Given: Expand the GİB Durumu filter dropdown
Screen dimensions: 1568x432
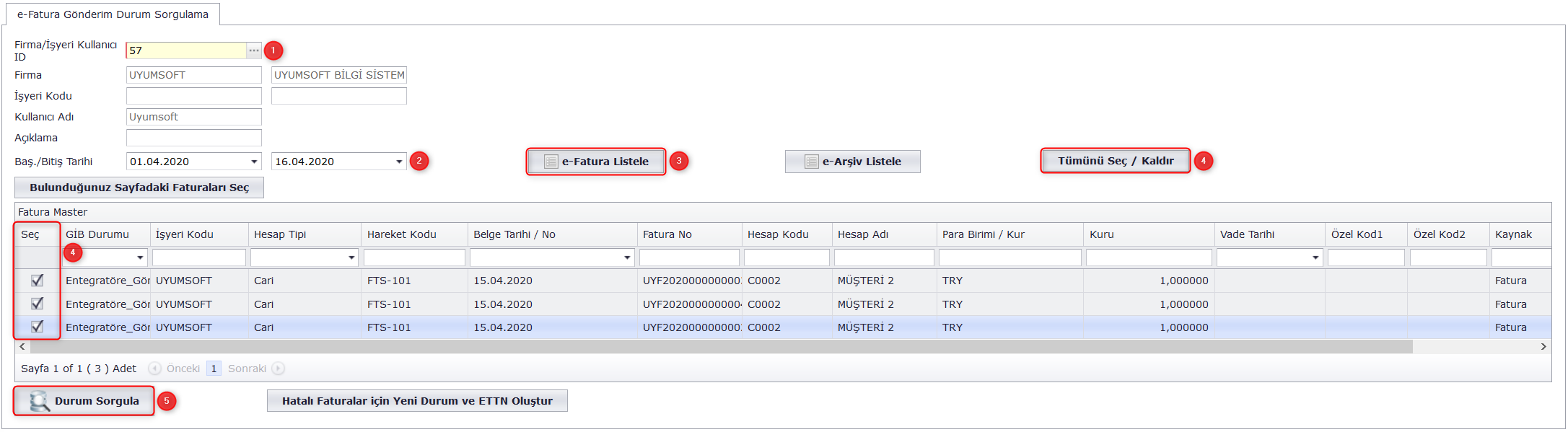Looking at the screenshot, I should click(x=140, y=257).
